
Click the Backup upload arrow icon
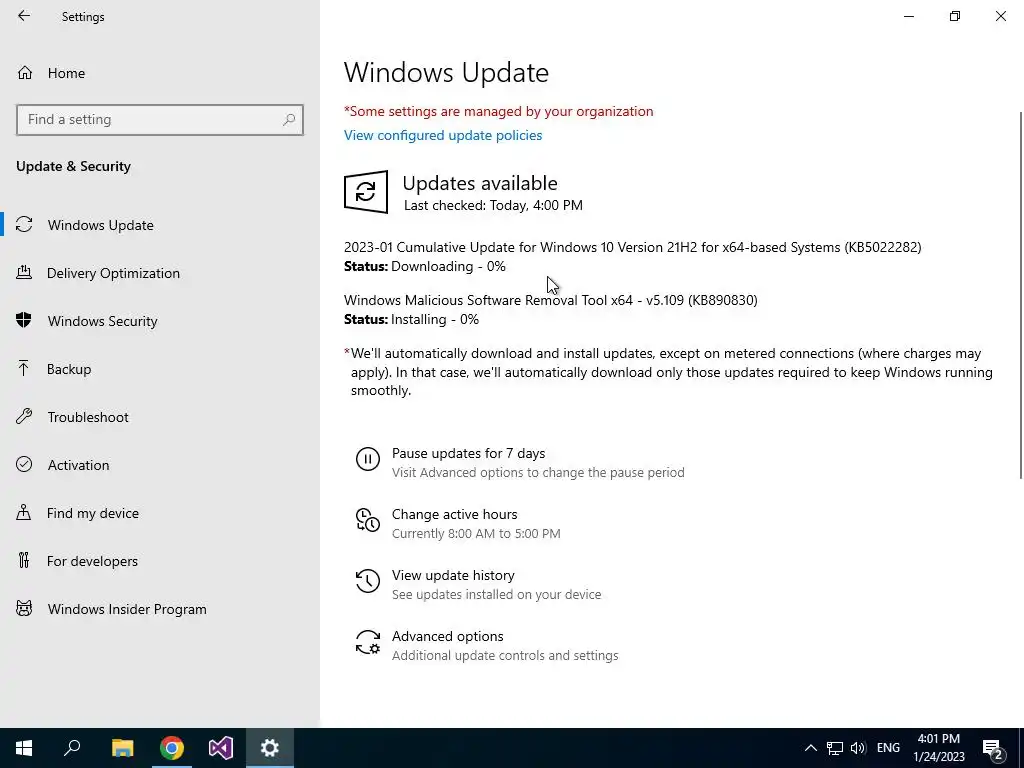pos(24,368)
